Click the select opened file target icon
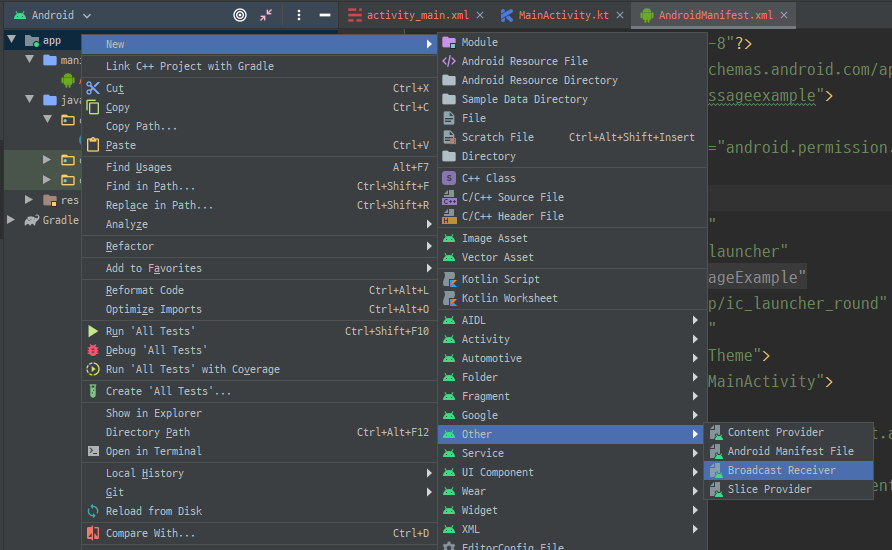The image size is (892, 550). pos(240,15)
